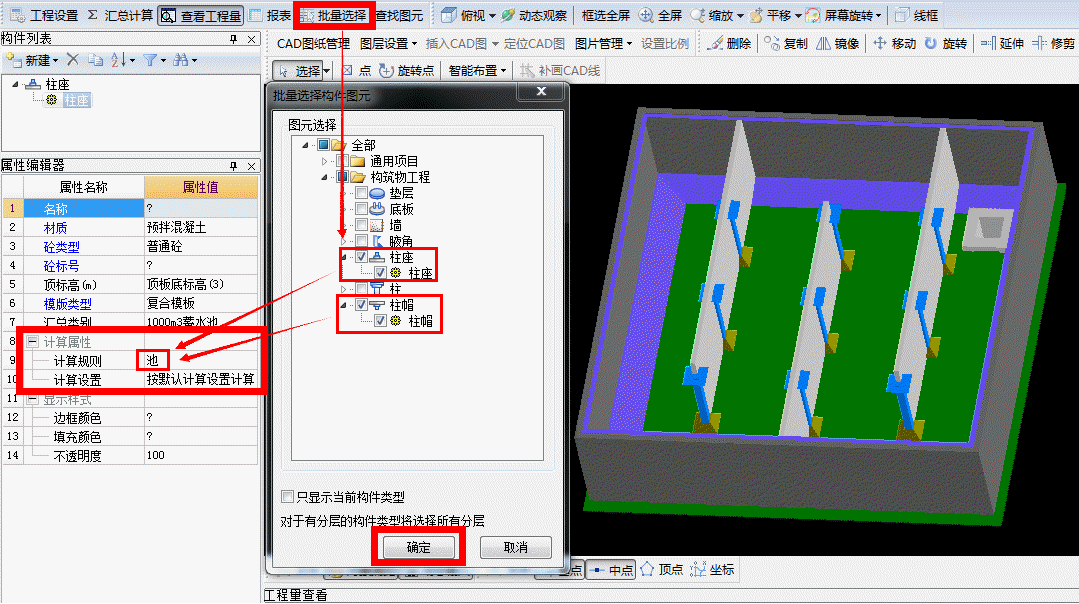Enable 只显示当前构件类型 checkbox
The image size is (1079, 604).
point(288,497)
